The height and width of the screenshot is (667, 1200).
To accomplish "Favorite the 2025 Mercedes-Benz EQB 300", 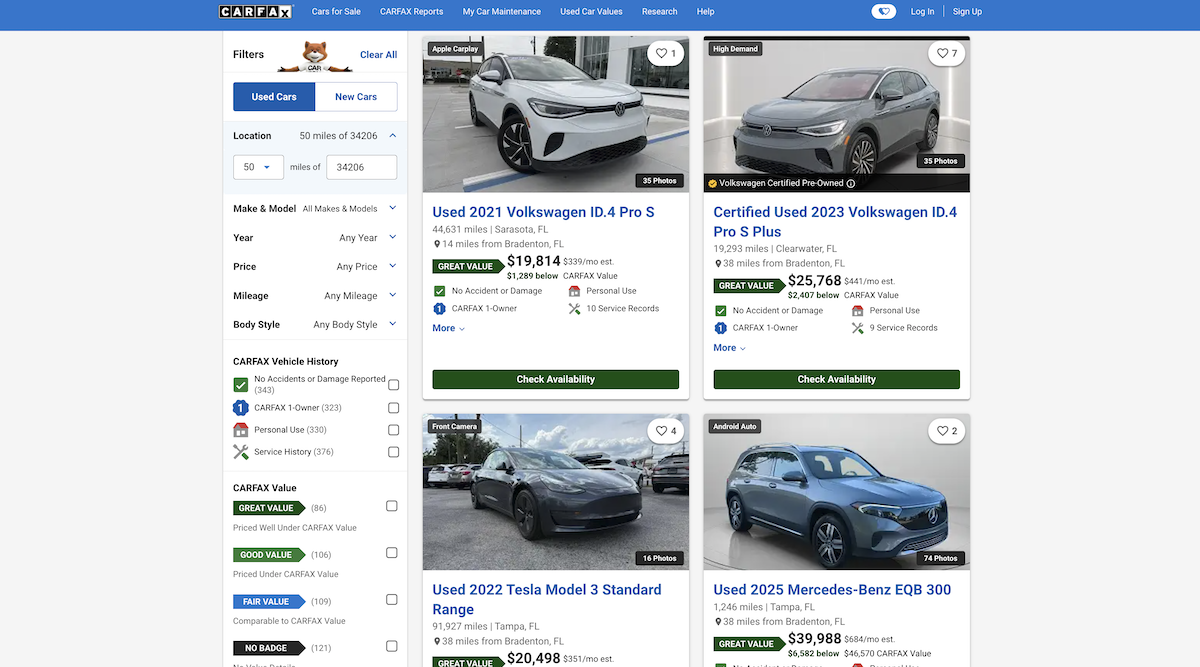I will [x=947, y=431].
